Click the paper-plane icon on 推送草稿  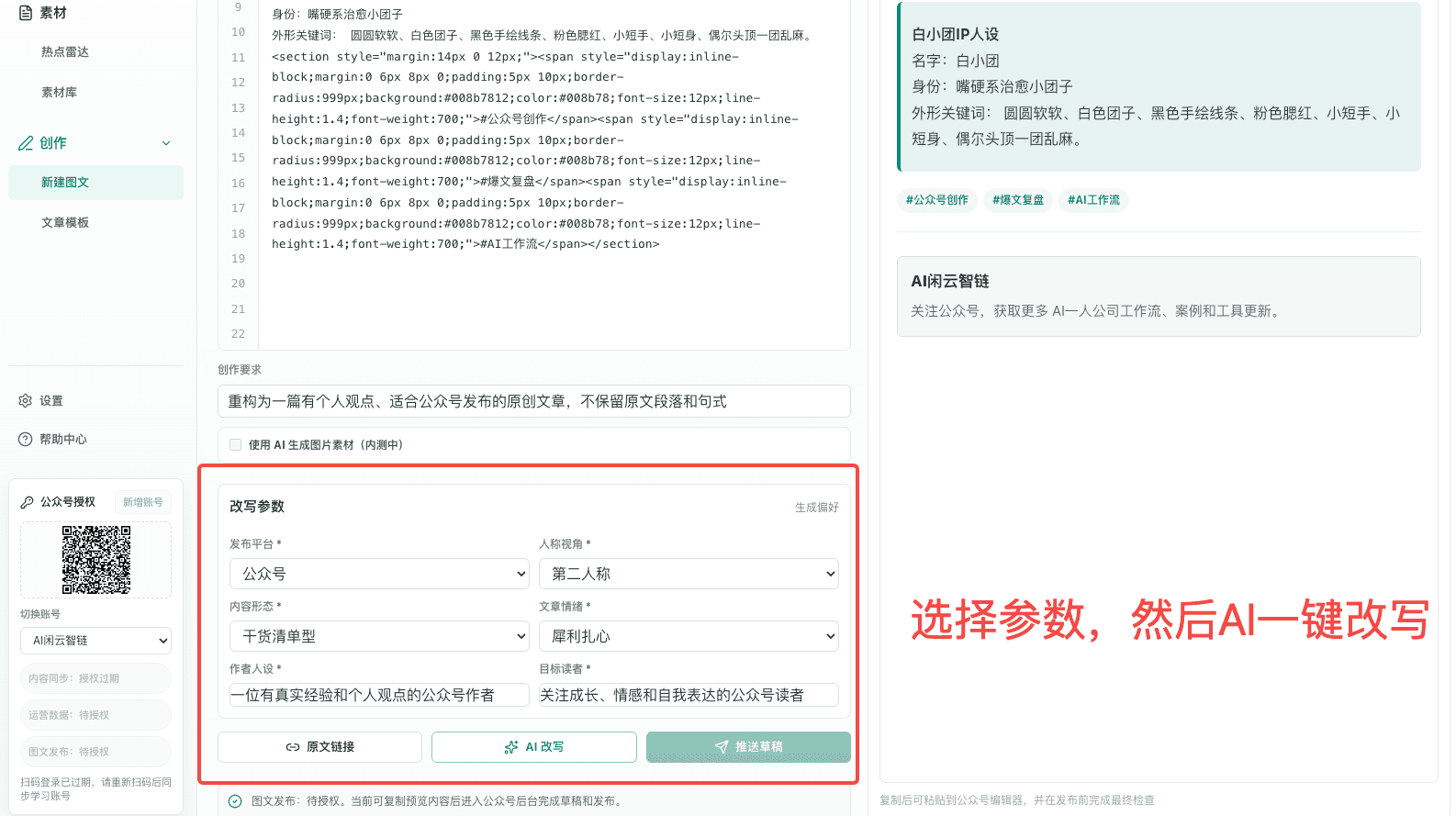pos(722,747)
